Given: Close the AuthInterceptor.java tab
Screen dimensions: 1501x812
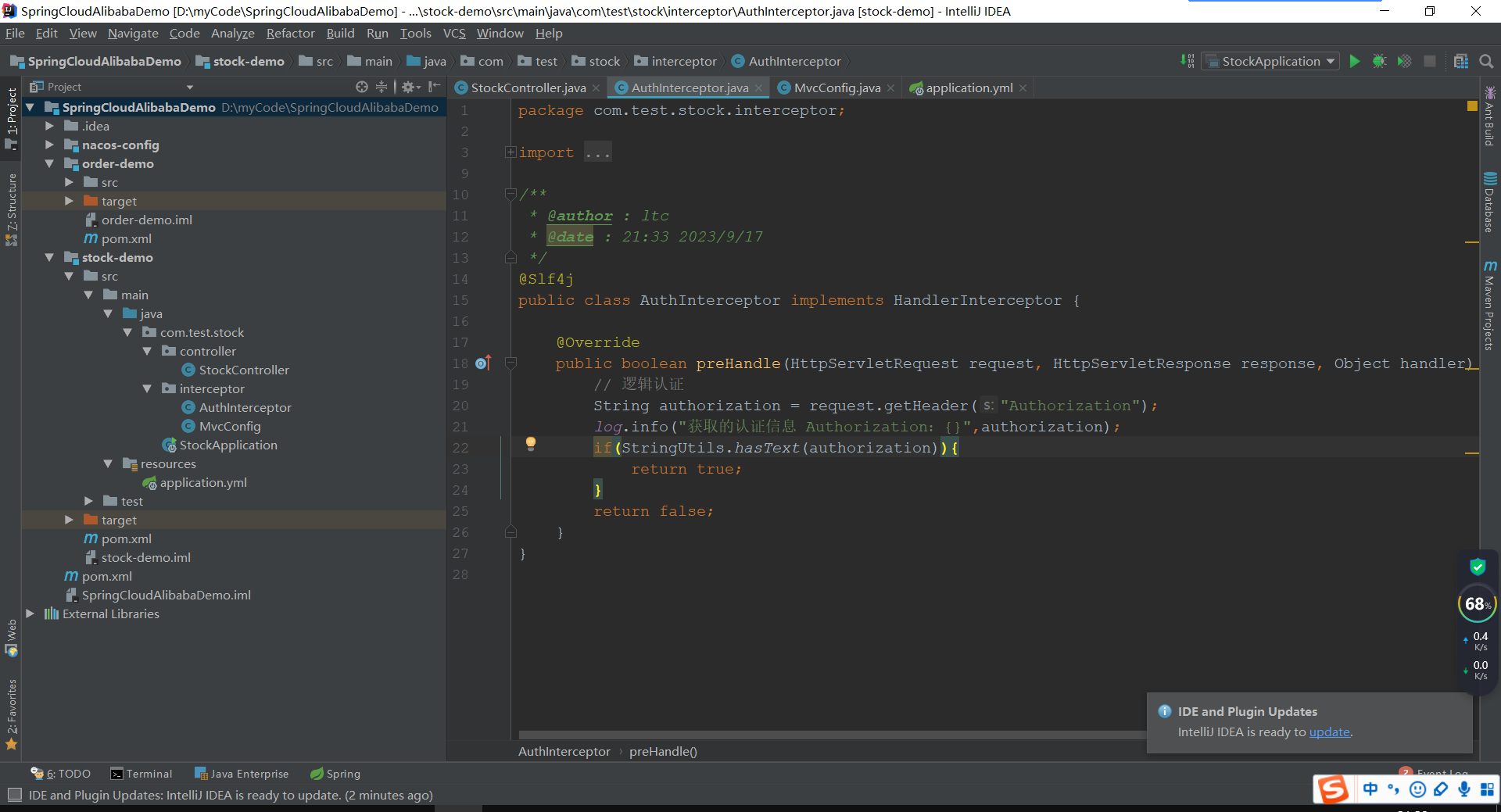Looking at the screenshot, I should pyautogui.click(x=758, y=88).
